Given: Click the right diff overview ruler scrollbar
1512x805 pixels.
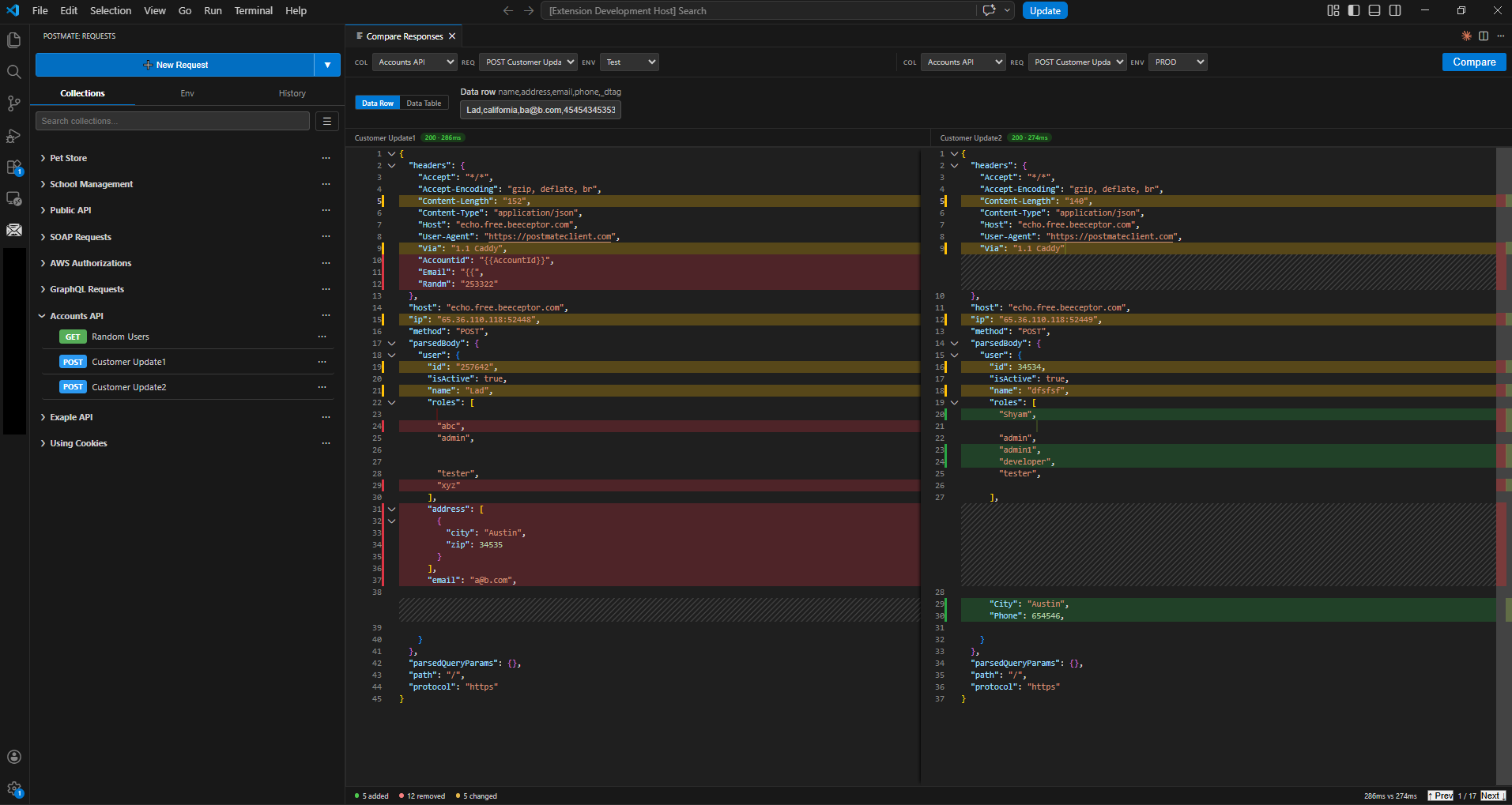Looking at the screenshot, I should [x=1503, y=466].
